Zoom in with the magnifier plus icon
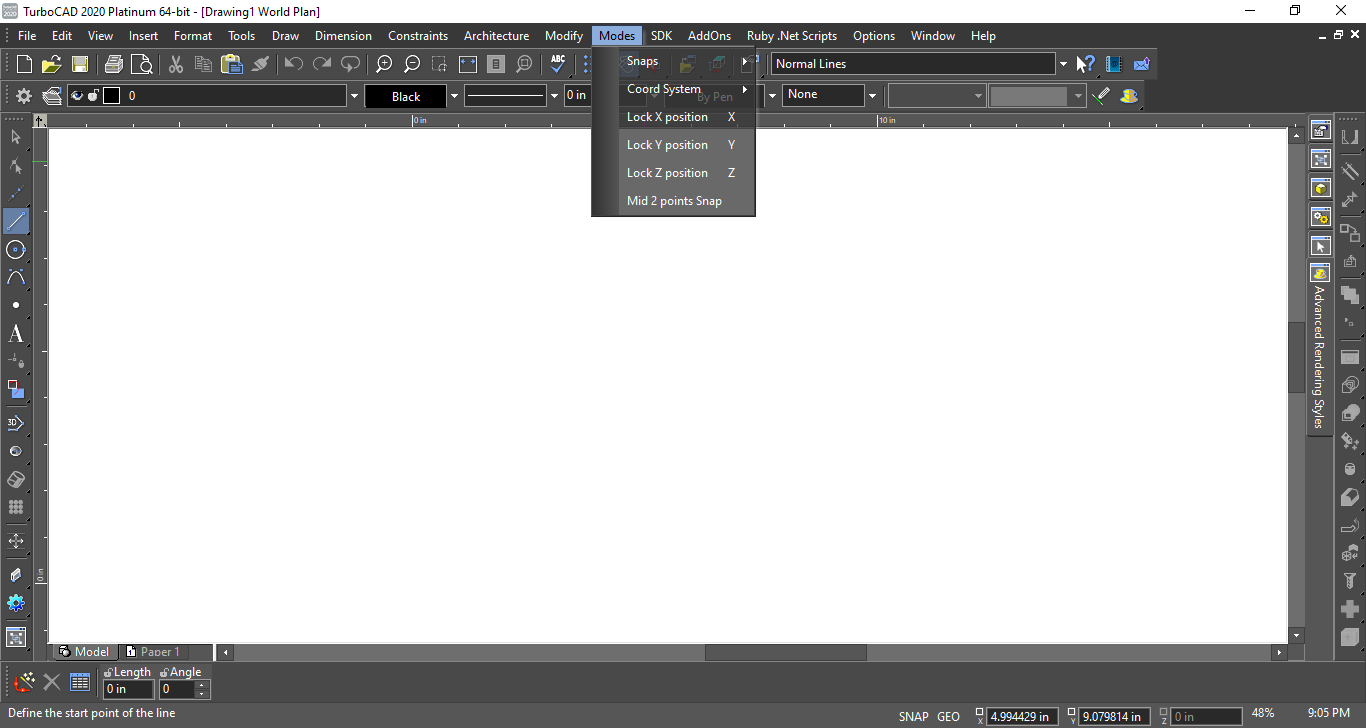 tap(384, 64)
